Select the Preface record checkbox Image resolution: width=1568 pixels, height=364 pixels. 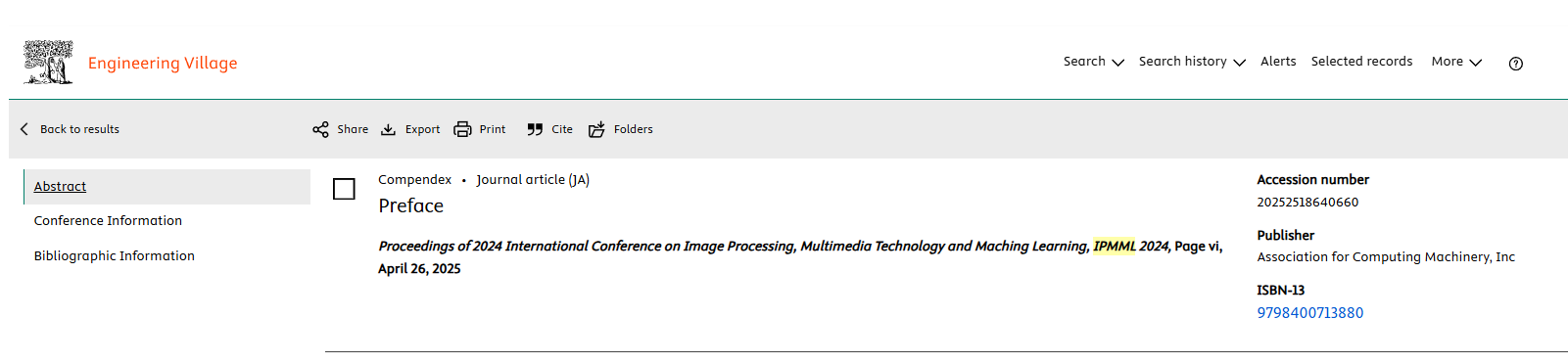coord(344,189)
